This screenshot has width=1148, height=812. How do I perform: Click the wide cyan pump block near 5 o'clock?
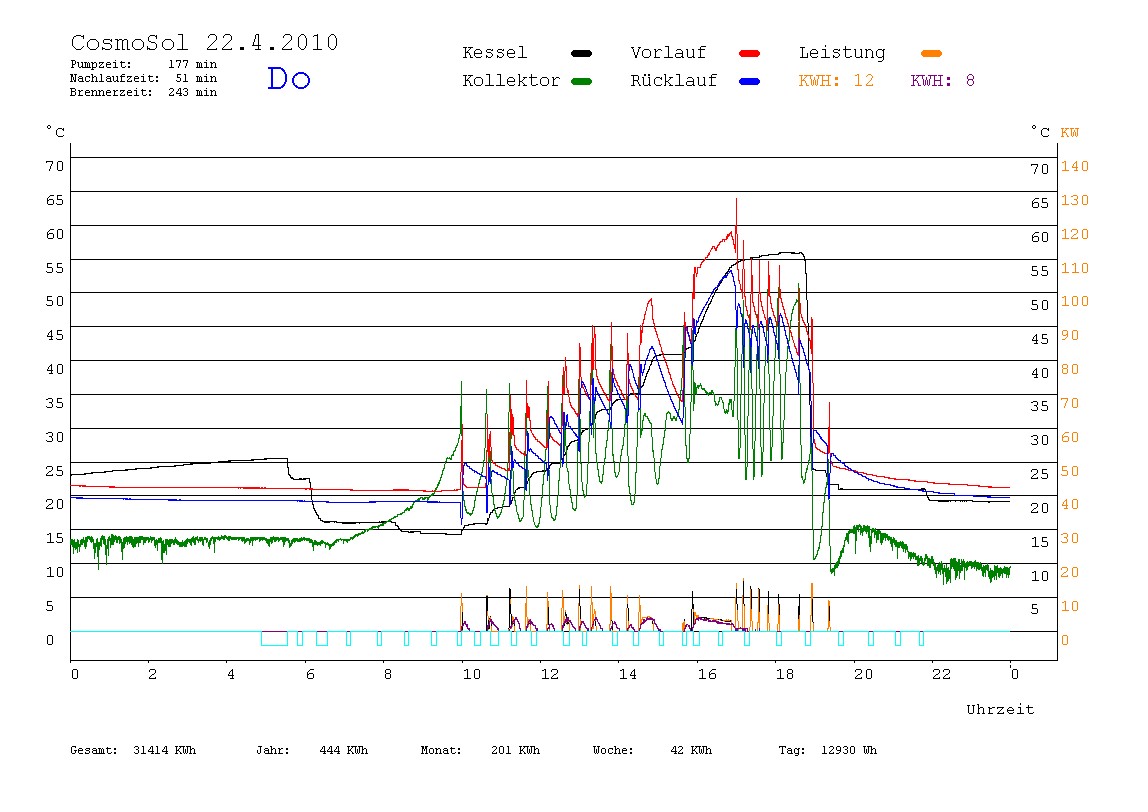275,638
